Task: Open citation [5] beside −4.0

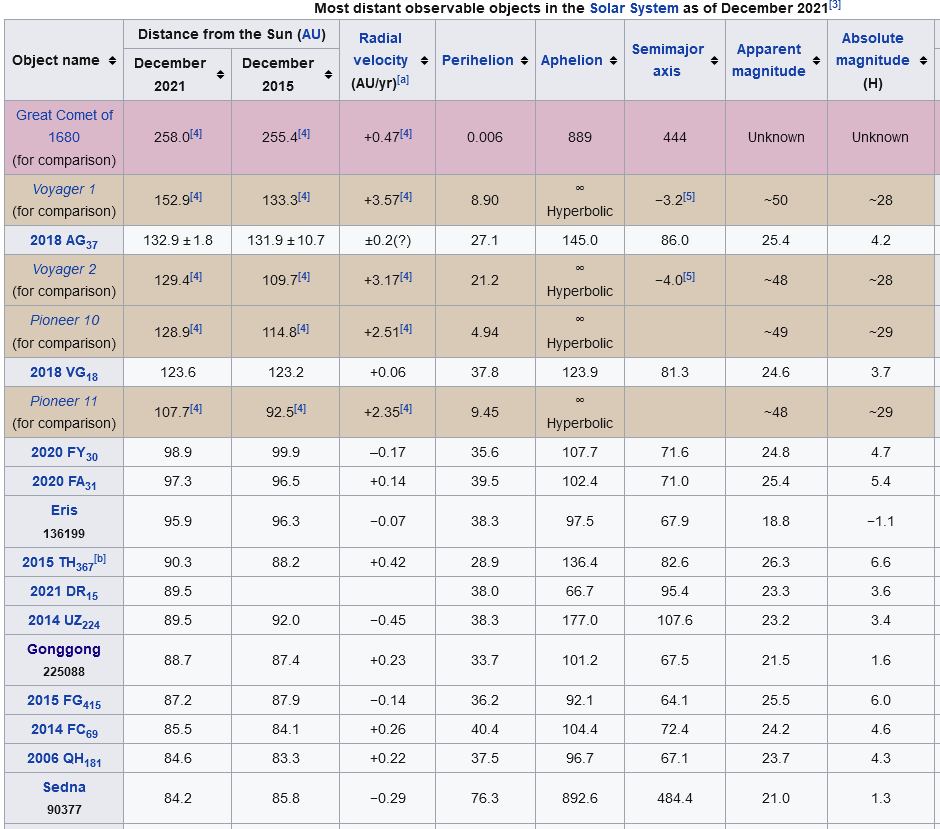Action: 689,276
